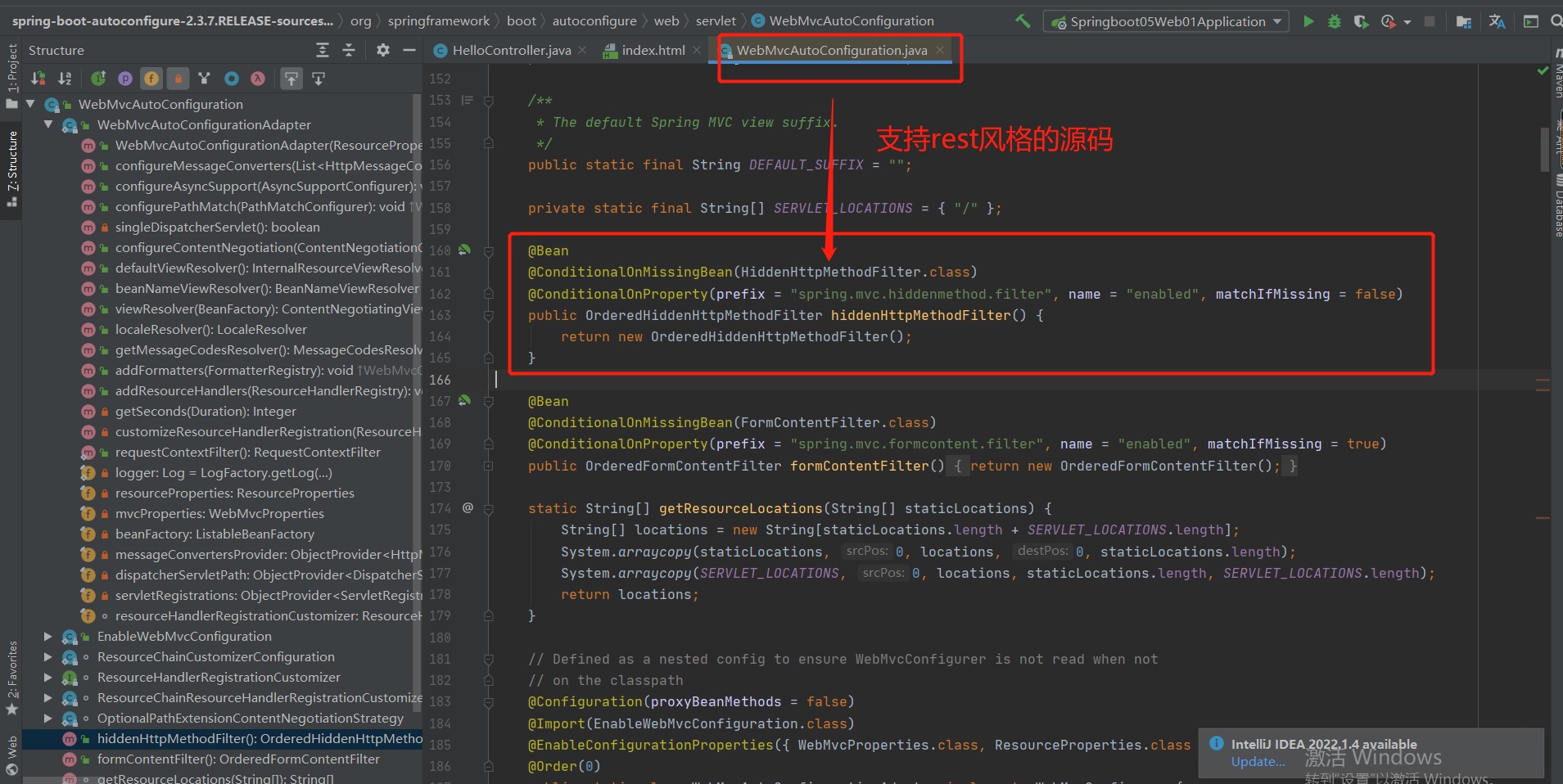Select mvcProperties: WebMvcProperties field
Screen dimensions: 1563x784
pos(219,513)
